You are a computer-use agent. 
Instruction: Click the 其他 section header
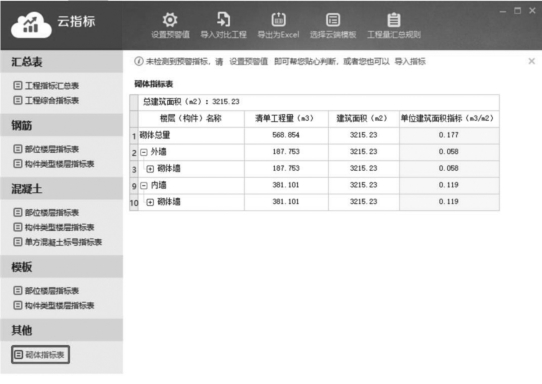62,330
